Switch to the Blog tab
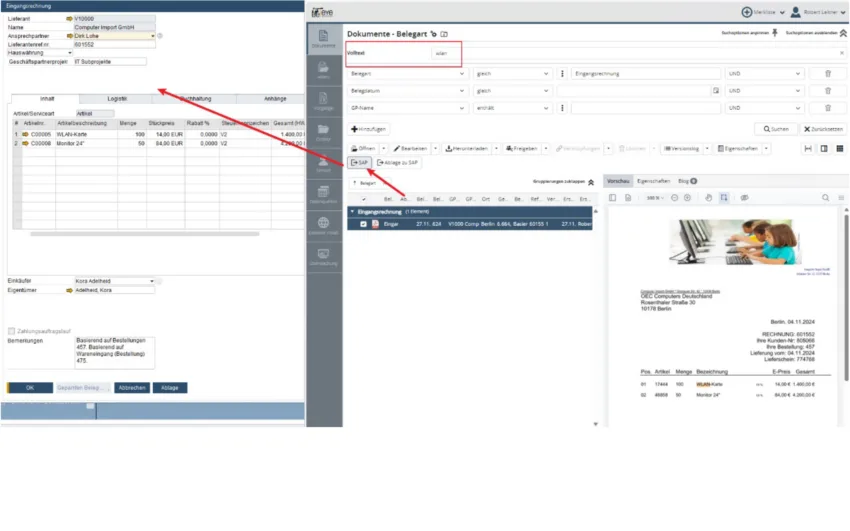 tap(687, 181)
